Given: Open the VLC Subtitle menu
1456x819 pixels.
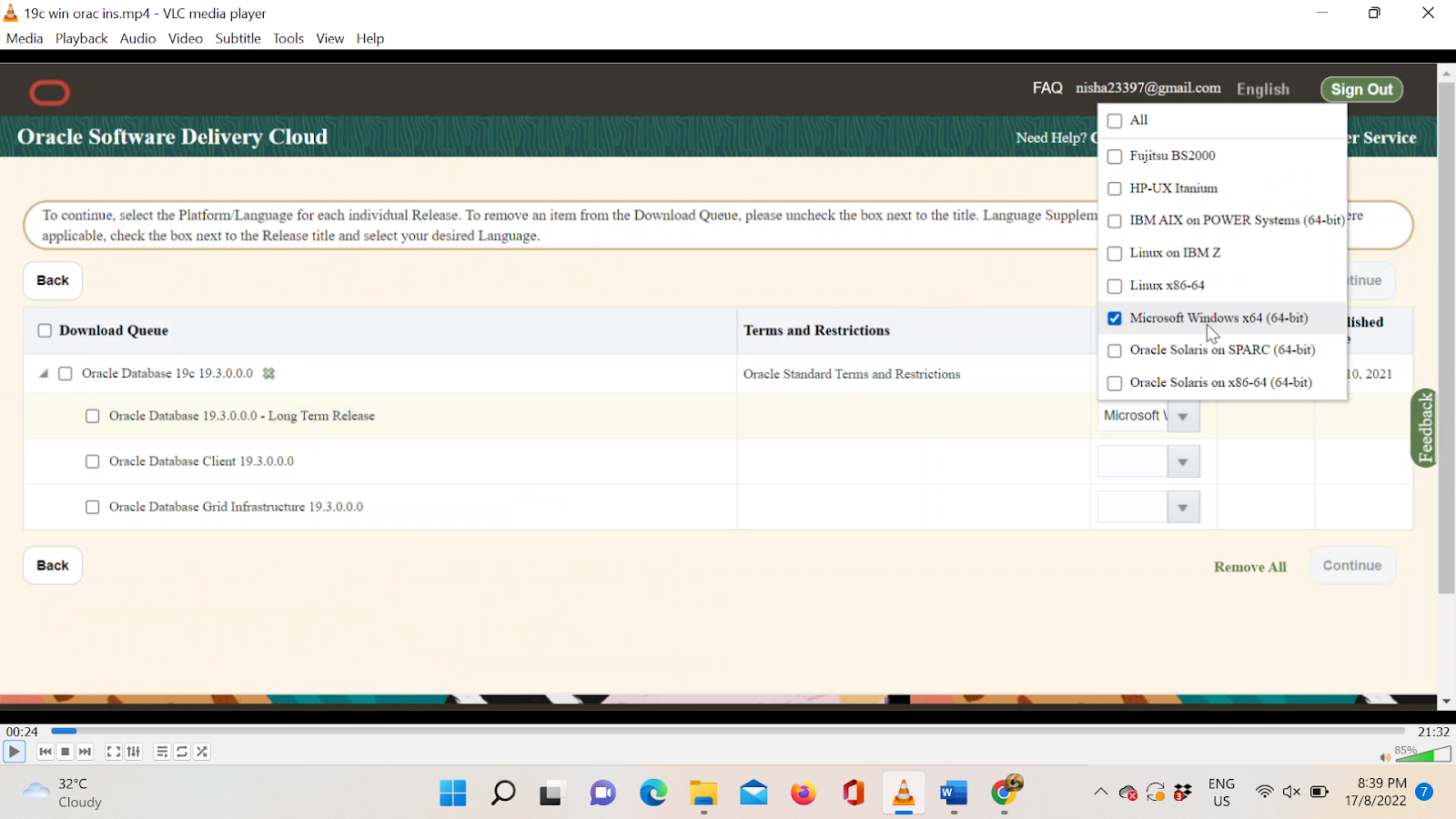Looking at the screenshot, I should [238, 38].
